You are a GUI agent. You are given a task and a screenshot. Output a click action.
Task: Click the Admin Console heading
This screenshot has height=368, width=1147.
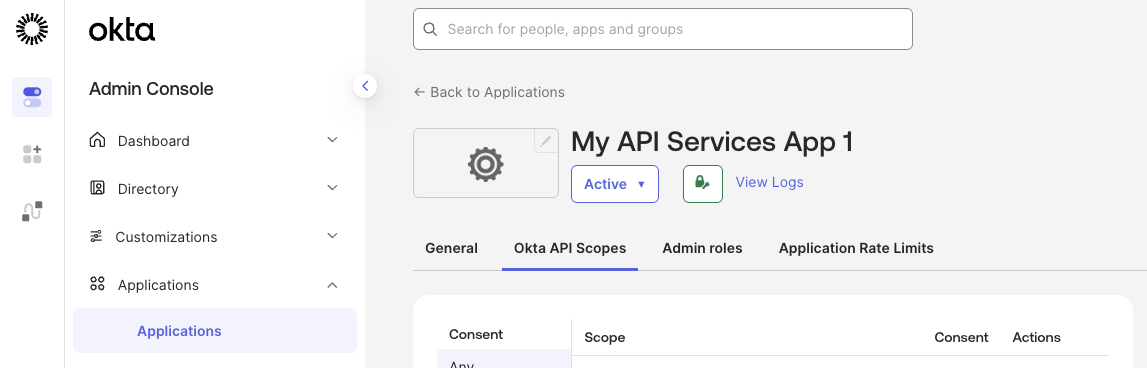point(151,89)
